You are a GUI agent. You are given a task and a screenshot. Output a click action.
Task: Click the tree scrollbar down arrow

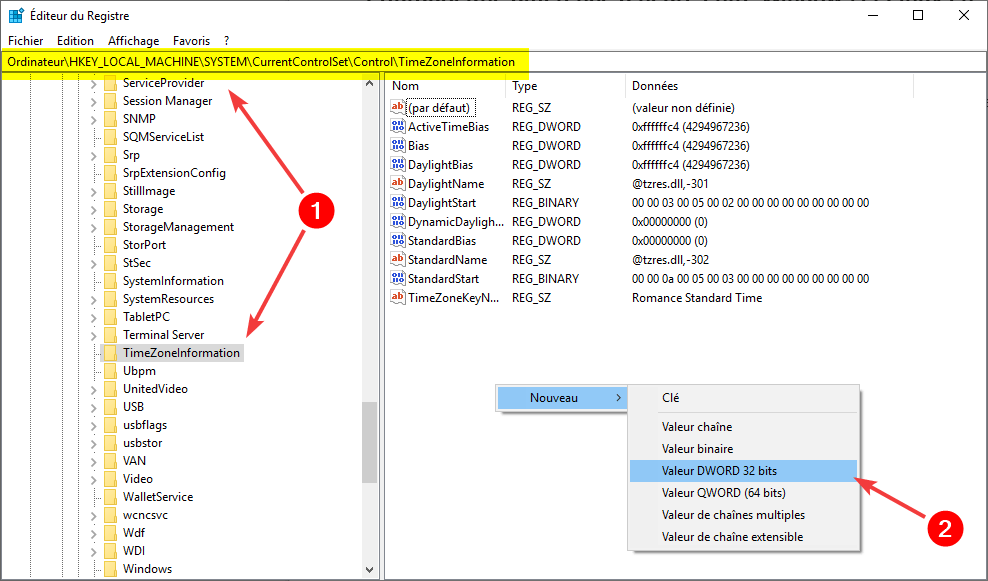point(370,569)
